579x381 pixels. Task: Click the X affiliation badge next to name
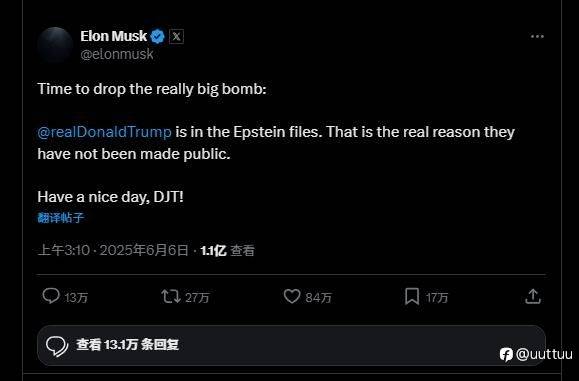point(177,36)
